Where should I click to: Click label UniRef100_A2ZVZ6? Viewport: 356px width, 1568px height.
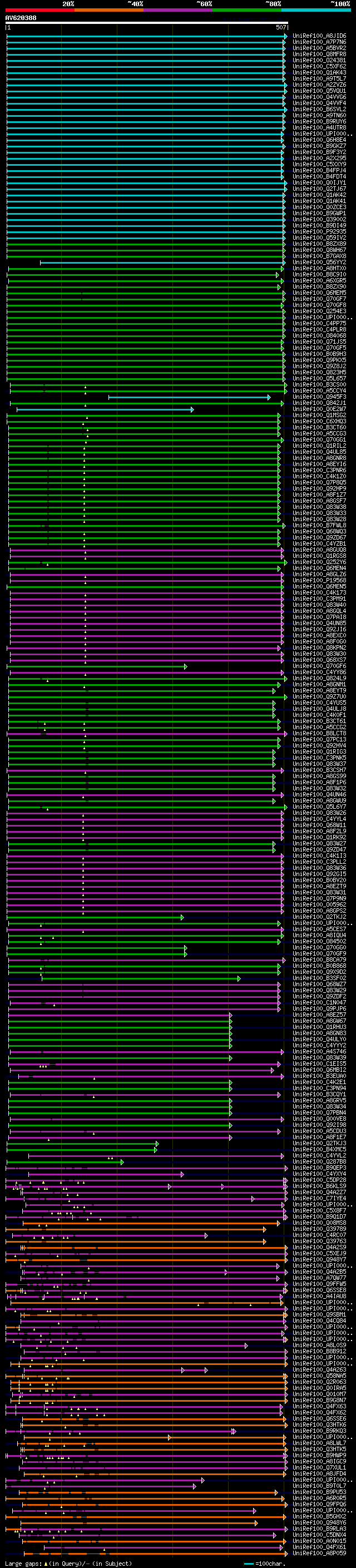click(x=319, y=85)
